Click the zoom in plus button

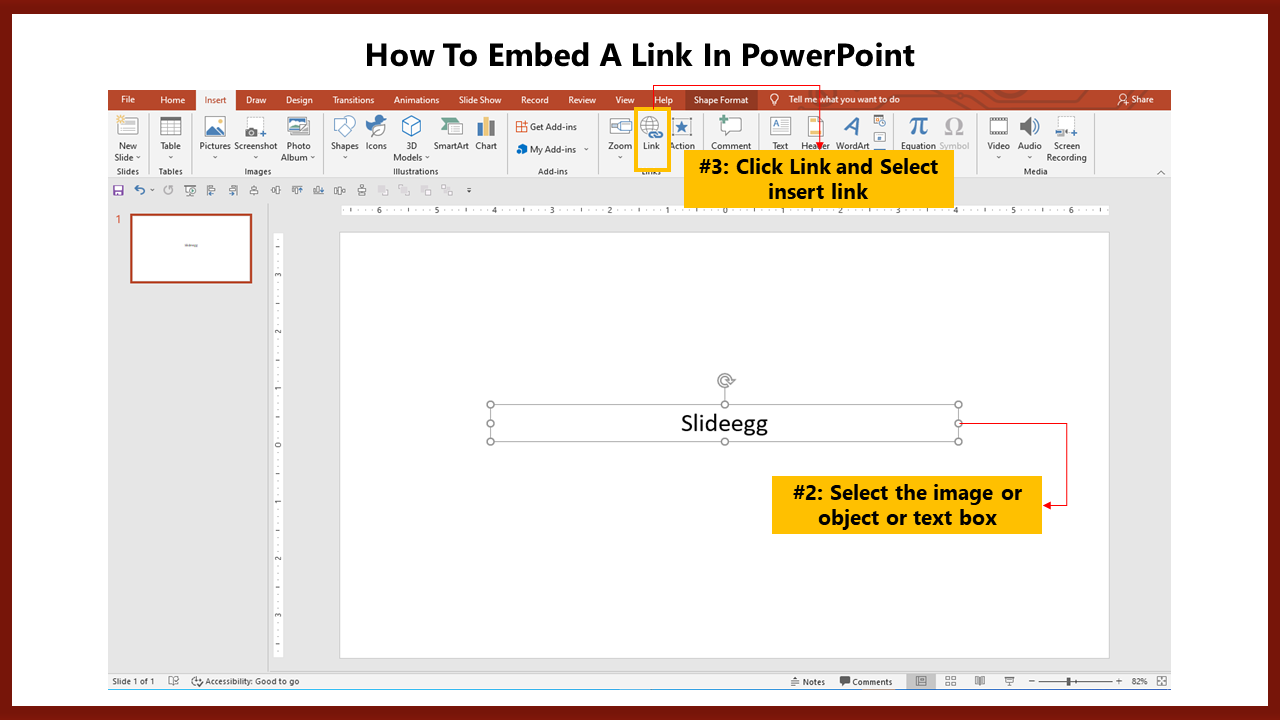pyautogui.click(x=1118, y=681)
